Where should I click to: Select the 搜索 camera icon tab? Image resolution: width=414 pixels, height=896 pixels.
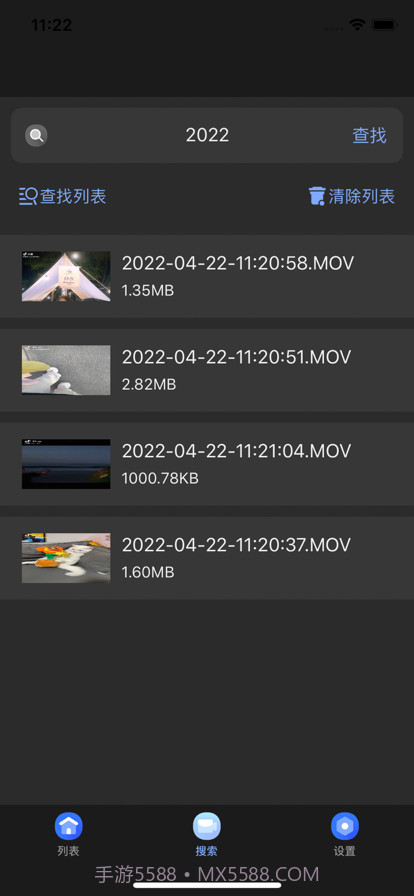(x=206, y=826)
